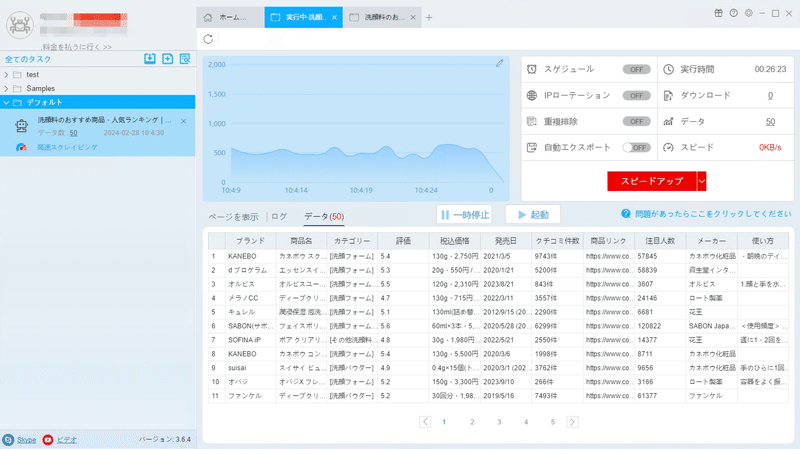The image size is (800, 449).
Task: Click the import task icon in sidebar
Action: [149, 59]
